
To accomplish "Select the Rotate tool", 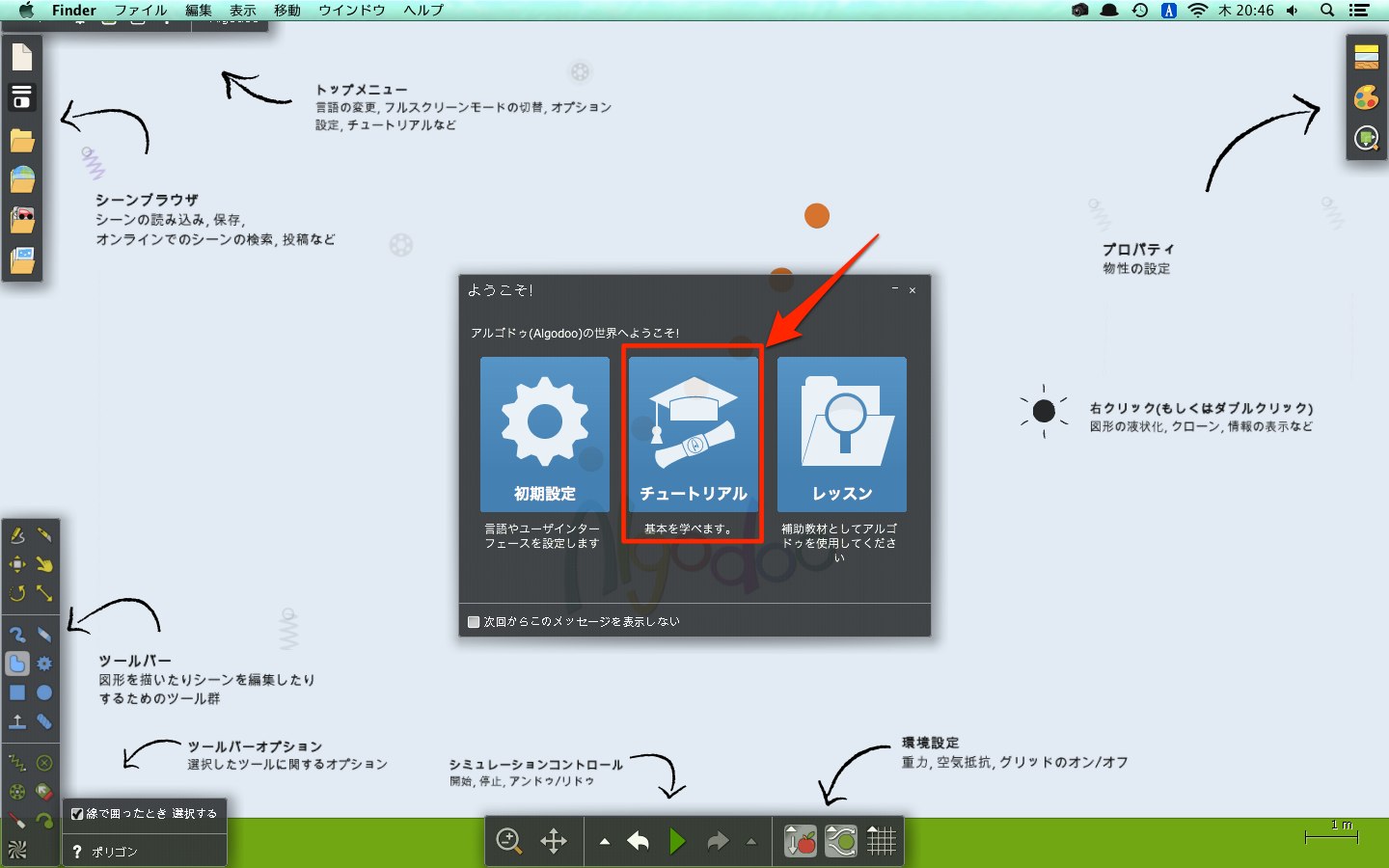I will pyautogui.click(x=17, y=593).
